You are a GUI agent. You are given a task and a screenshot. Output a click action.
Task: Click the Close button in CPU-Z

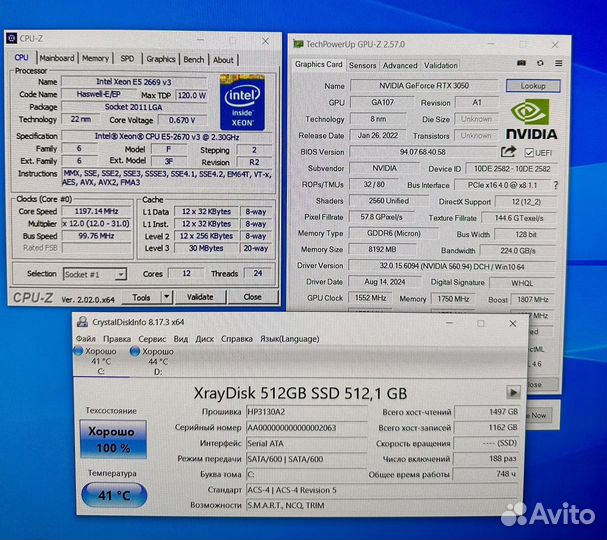pos(252,297)
